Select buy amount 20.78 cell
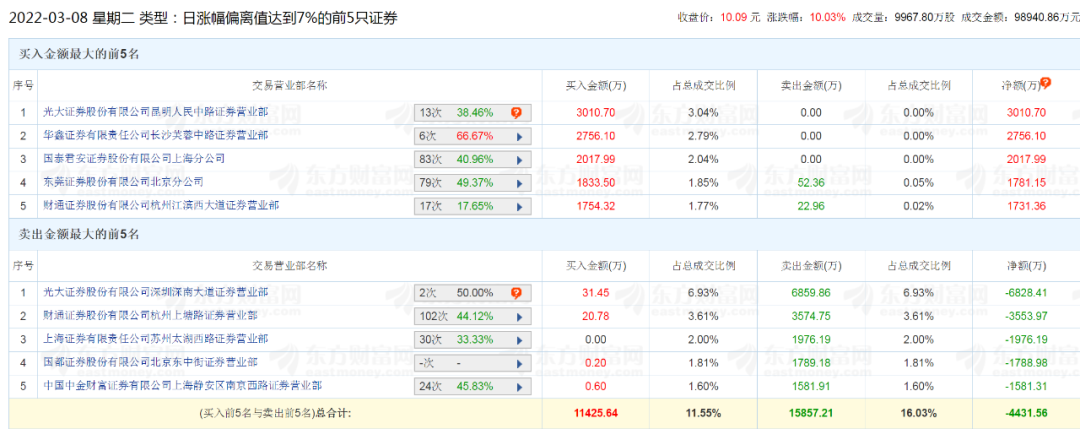This screenshot has width=1080, height=429. click(x=595, y=316)
